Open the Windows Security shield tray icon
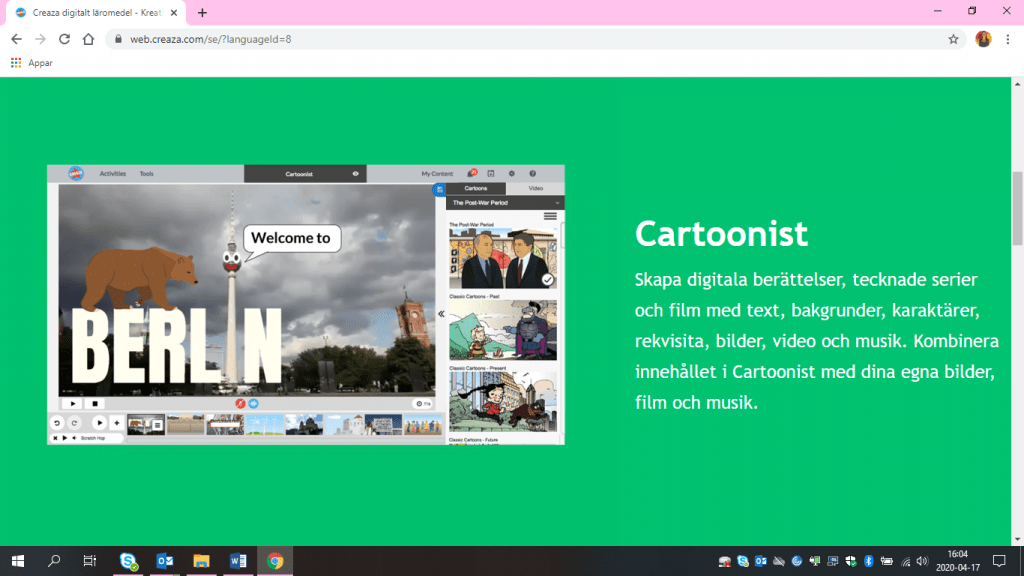1024x576 pixels. 850,562
